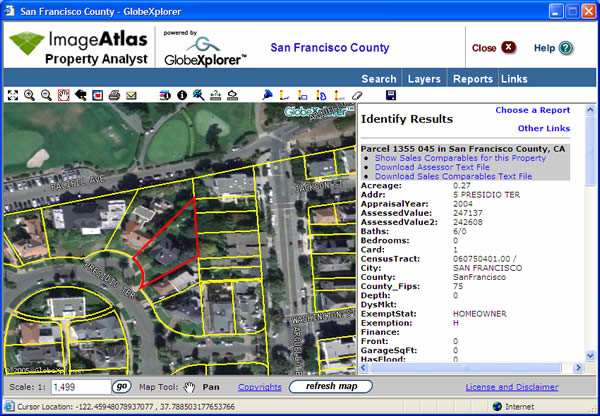
Task: Click the Acreage 0.27 value
Action: click(461, 186)
